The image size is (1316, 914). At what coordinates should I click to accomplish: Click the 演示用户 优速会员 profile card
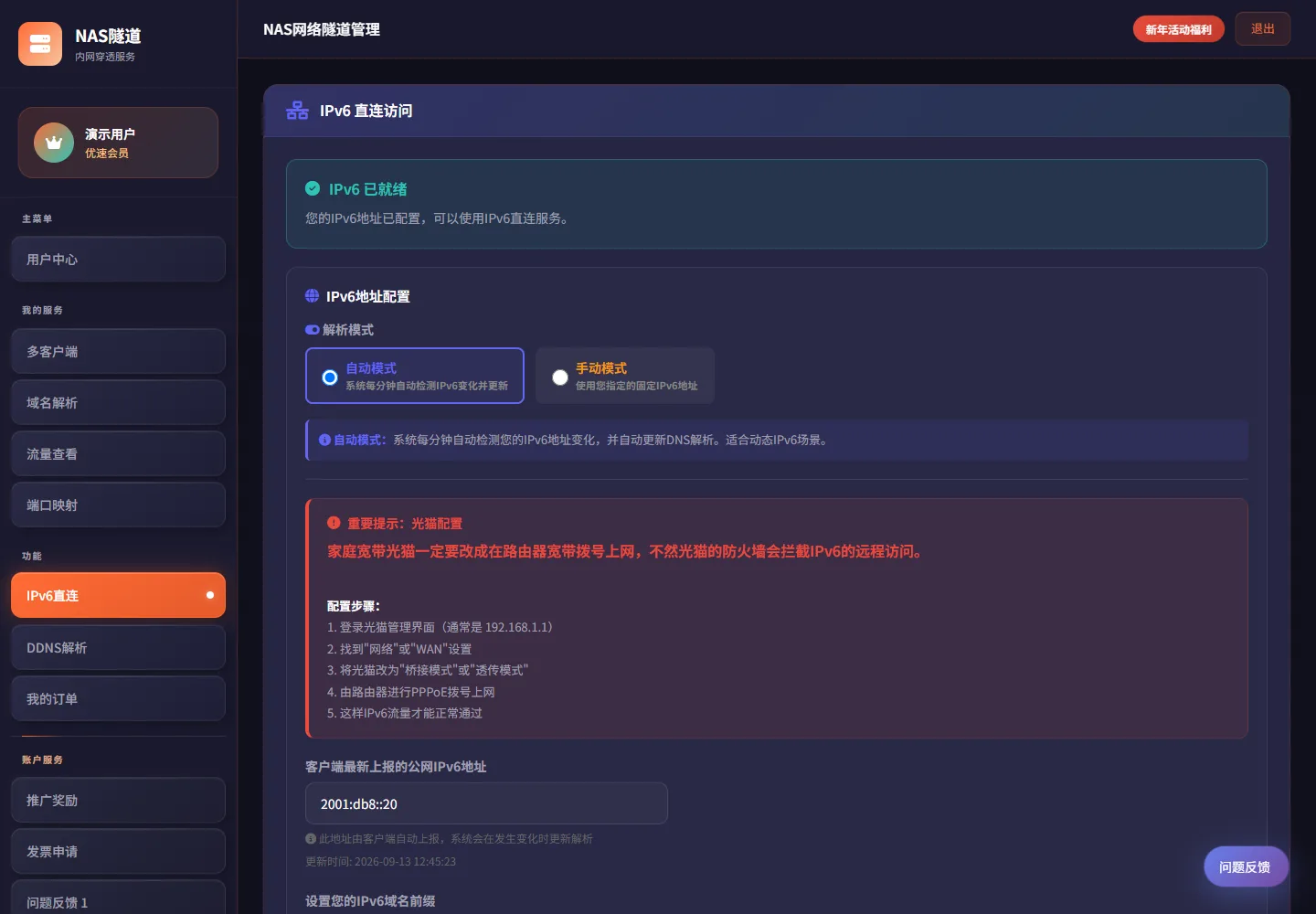click(x=118, y=143)
